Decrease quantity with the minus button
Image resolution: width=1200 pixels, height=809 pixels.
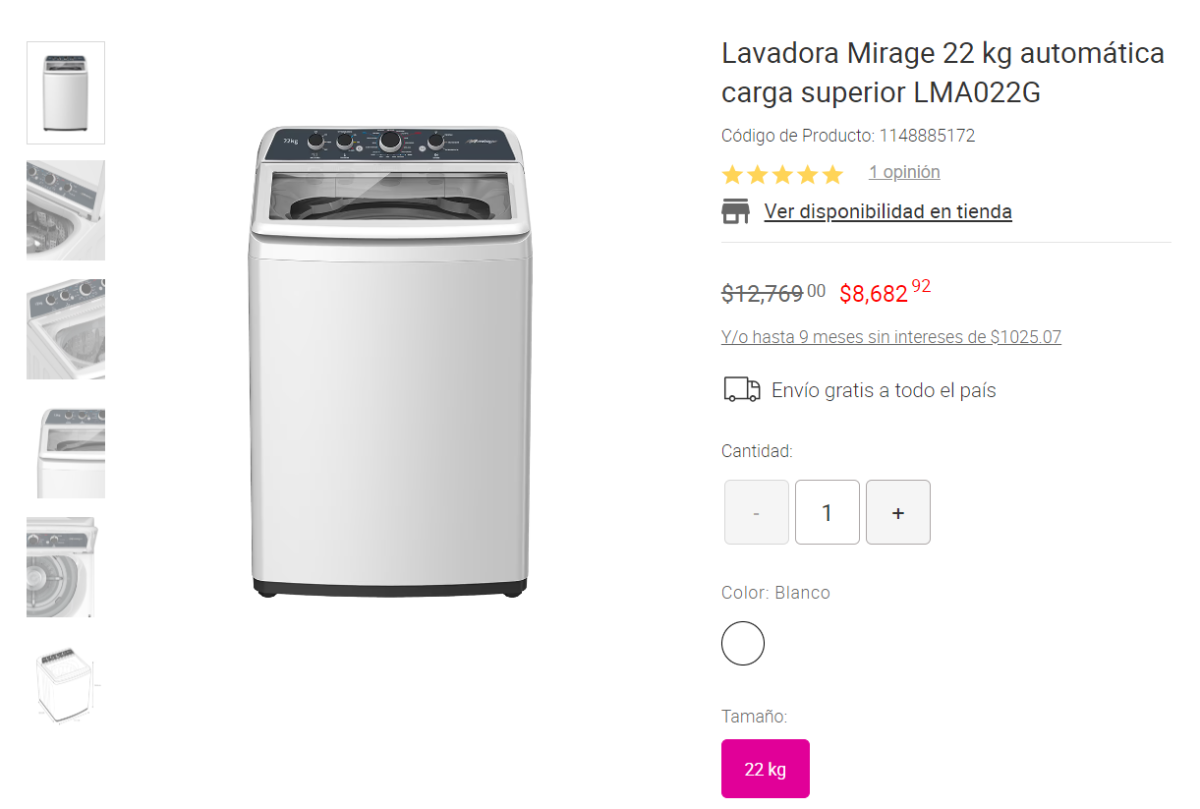(756, 512)
